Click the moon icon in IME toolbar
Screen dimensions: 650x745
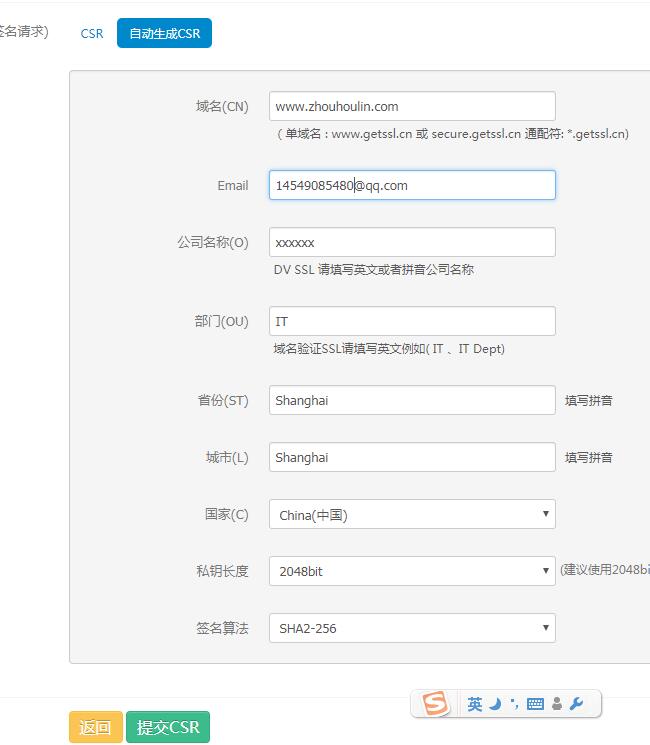click(495, 704)
